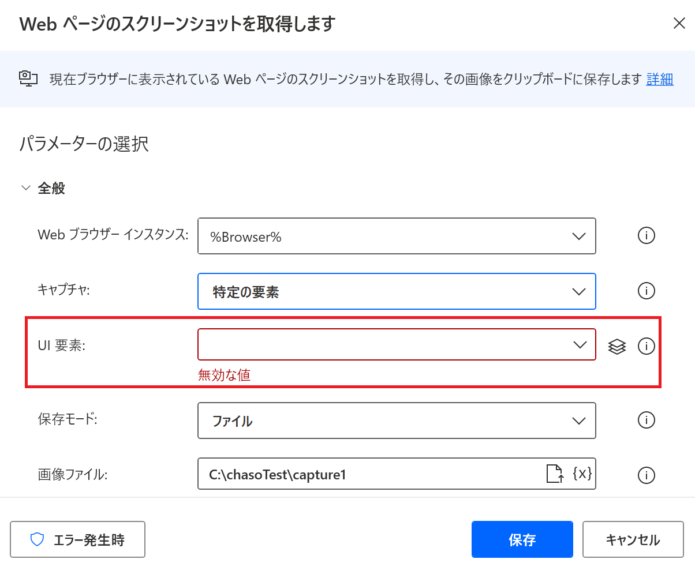Click the 画像ファイル path text field
The height and width of the screenshot is (563, 695).
[x=370, y=474]
